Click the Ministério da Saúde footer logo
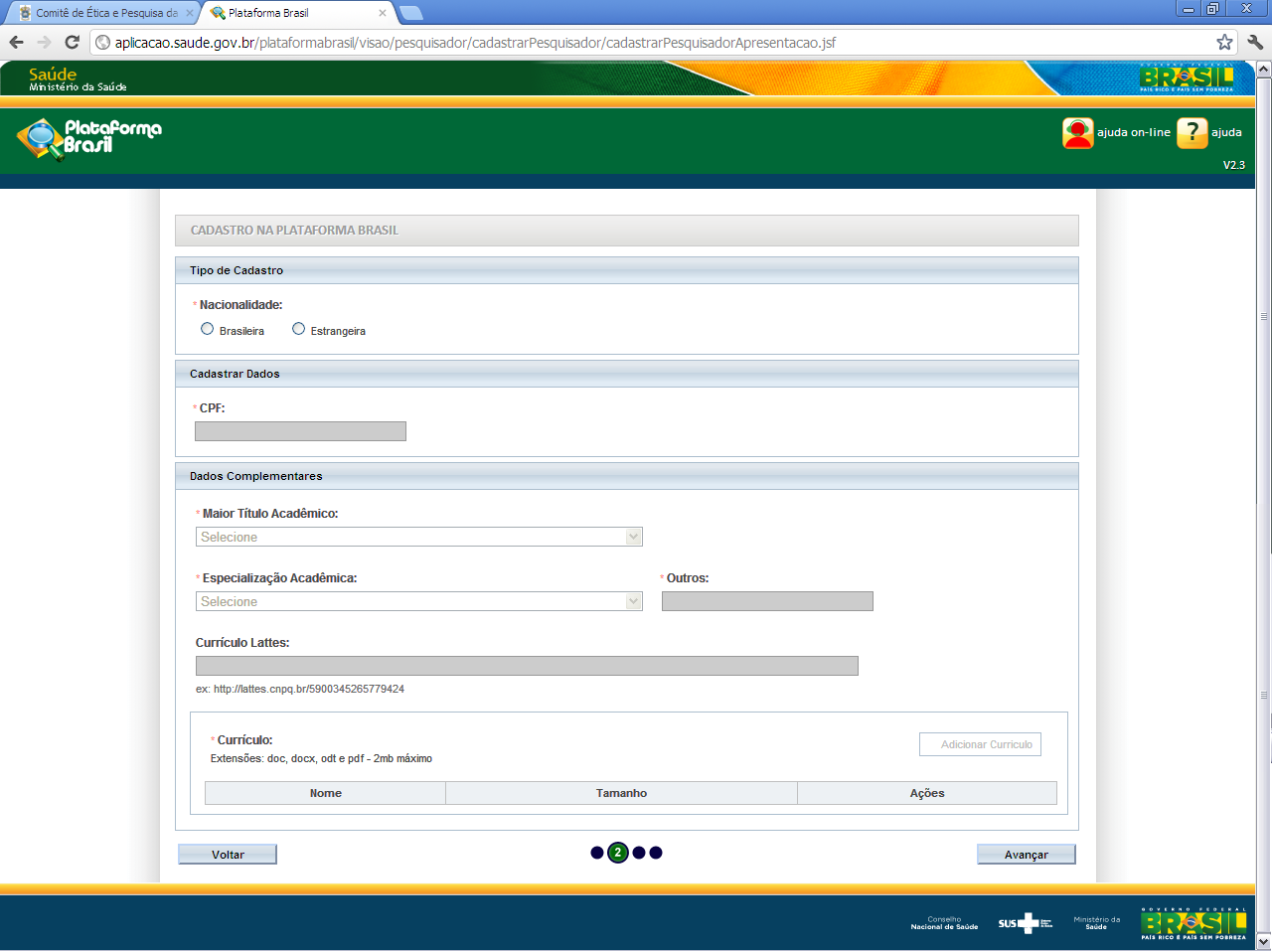 pos(1096,923)
